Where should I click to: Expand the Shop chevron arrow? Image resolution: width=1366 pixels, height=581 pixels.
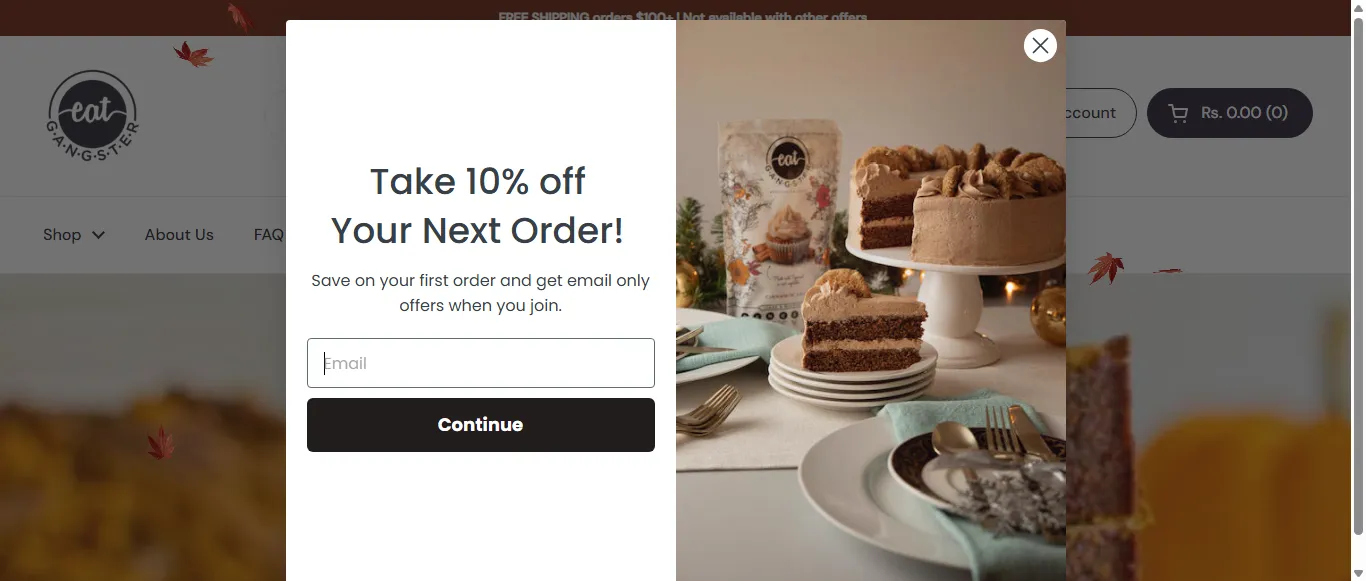coord(98,235)
